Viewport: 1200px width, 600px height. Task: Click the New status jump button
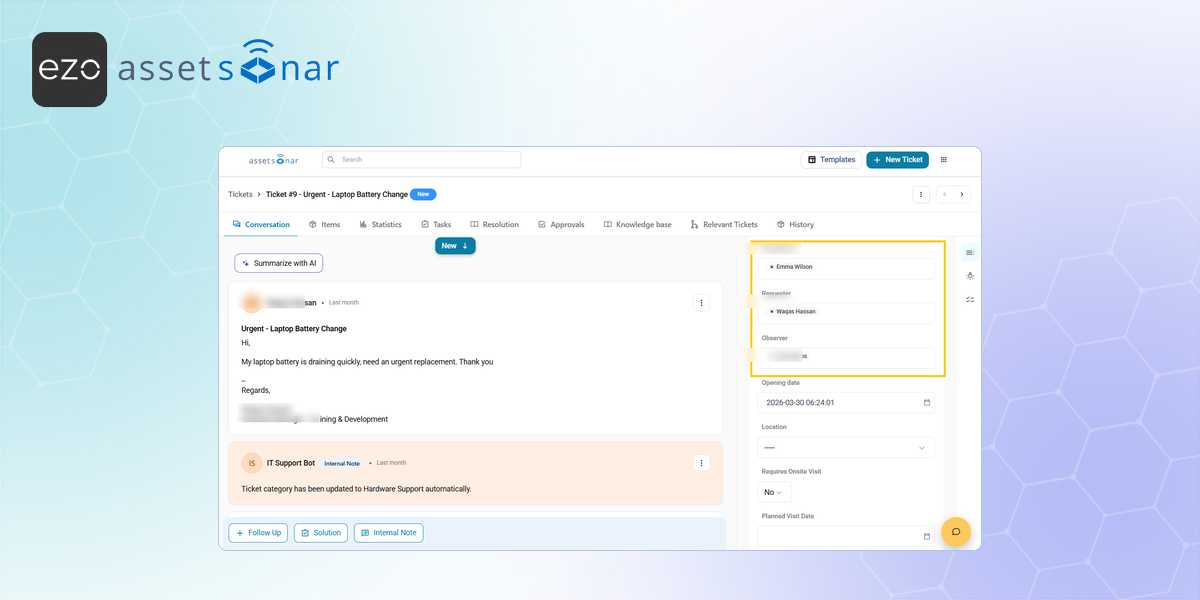[455, 246]
